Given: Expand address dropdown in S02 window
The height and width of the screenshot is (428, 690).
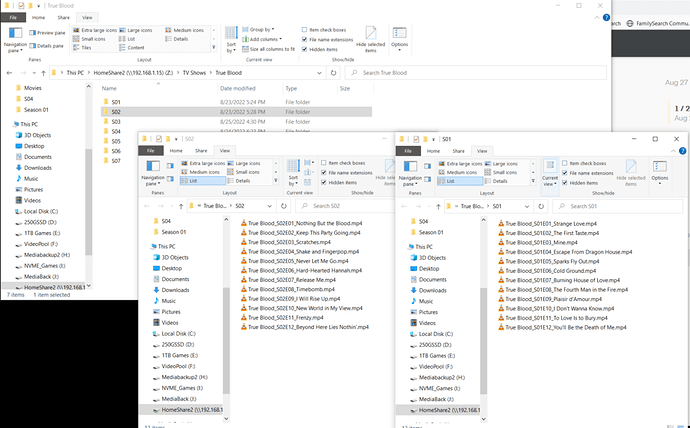Looking at the screenshot, I should pos(269,206).
